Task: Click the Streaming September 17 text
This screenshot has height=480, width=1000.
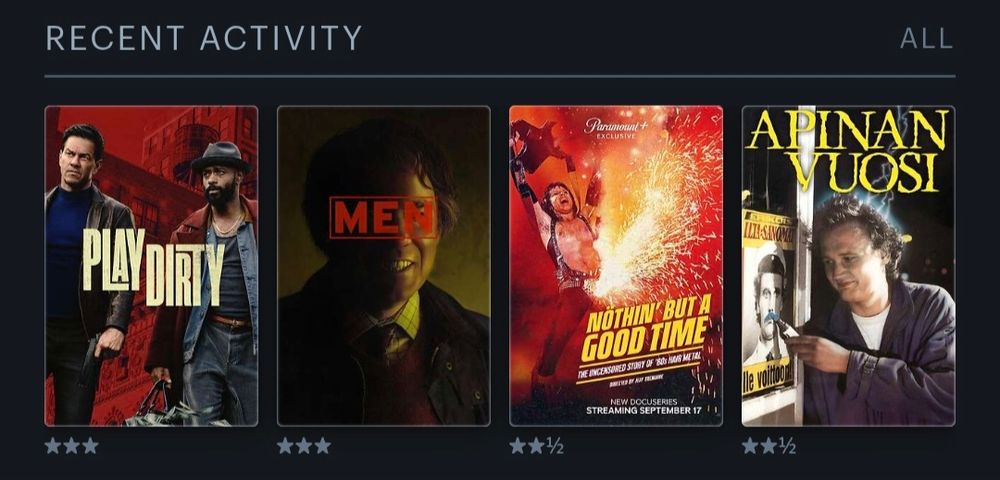Action: coord(643,411)
